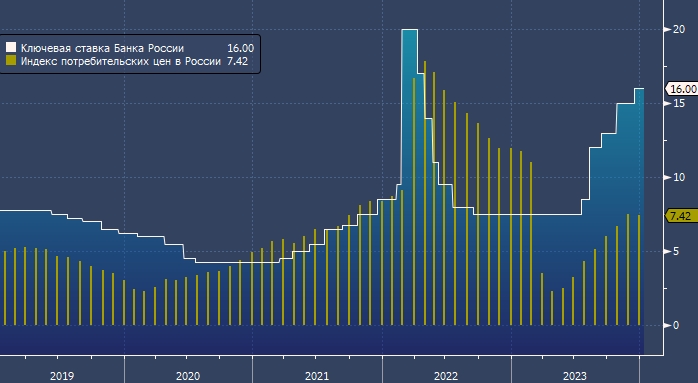Click the y-axis label 15

click(x=679, y=103)
